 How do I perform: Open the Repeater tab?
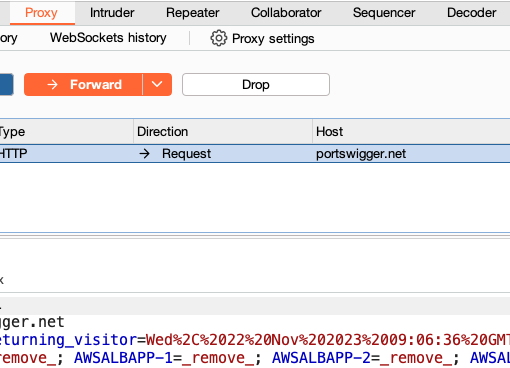pyautogui.click(x=193, y=13)
